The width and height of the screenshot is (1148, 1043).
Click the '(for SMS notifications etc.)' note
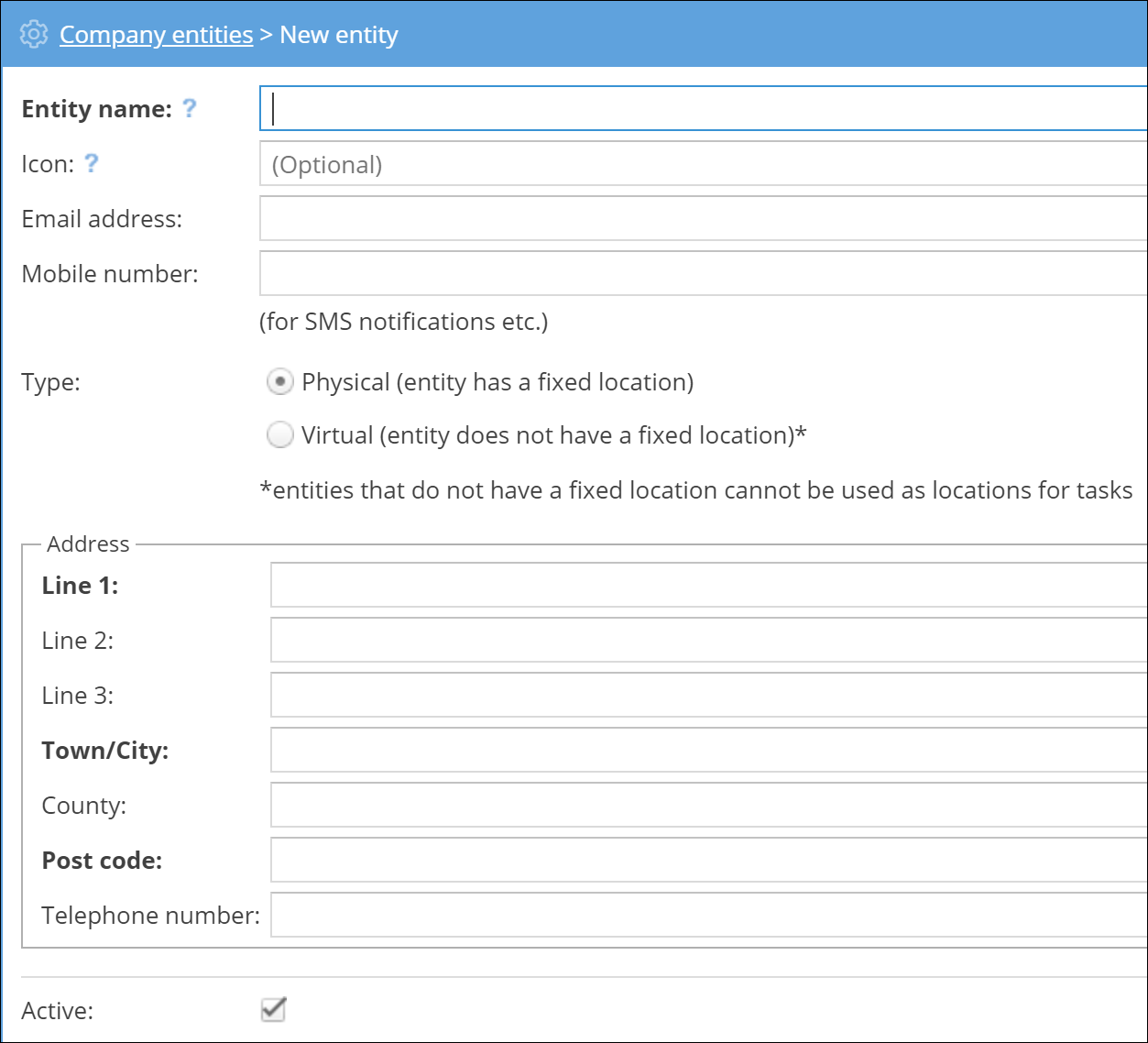coord(404,322)
